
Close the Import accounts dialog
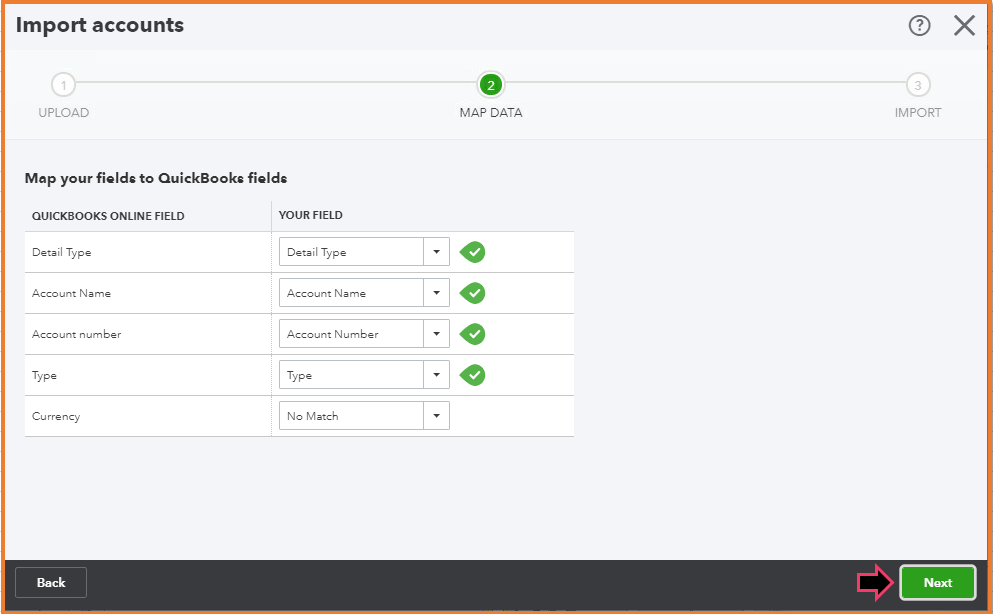(x=964, y=26)
